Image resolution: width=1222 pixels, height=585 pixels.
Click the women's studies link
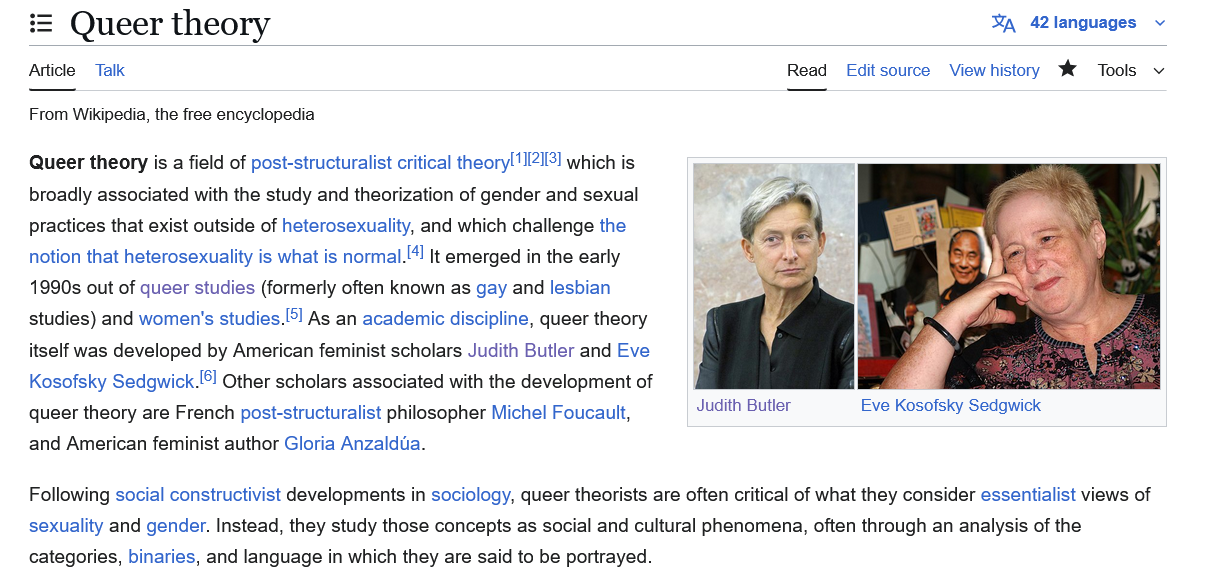click(209, 319)
